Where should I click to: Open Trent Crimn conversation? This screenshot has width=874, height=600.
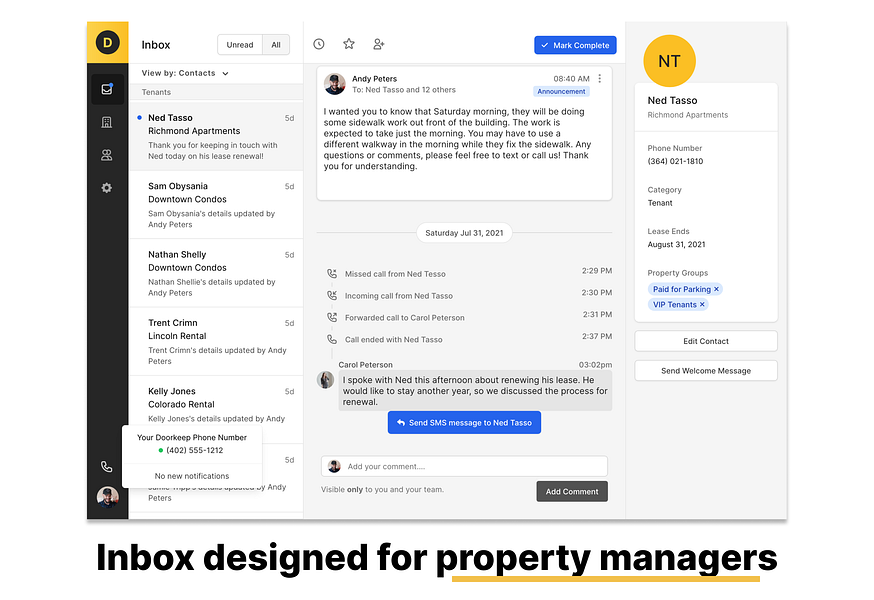tap(216, 342)
